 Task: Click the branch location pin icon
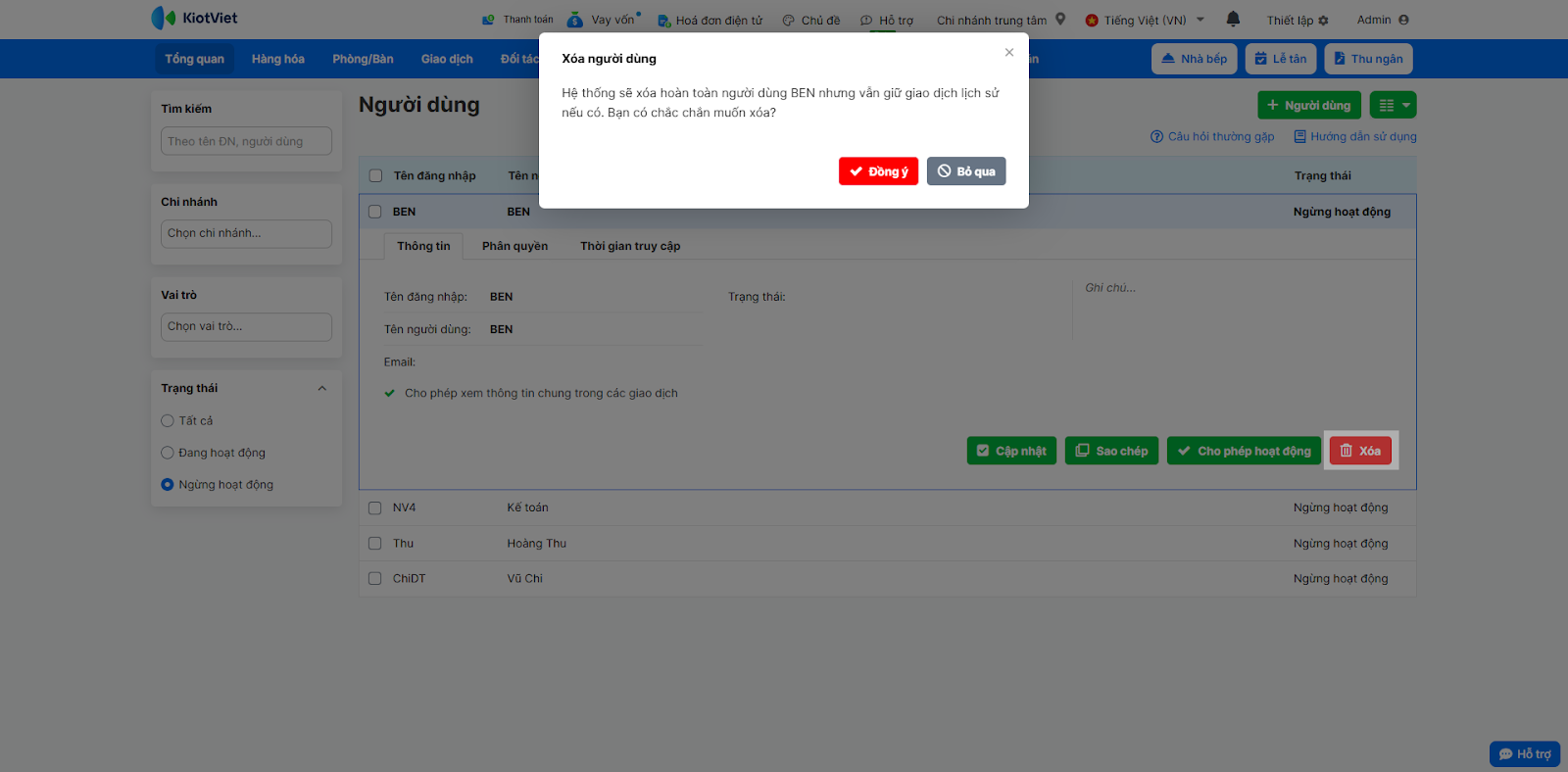[1060, 19]
